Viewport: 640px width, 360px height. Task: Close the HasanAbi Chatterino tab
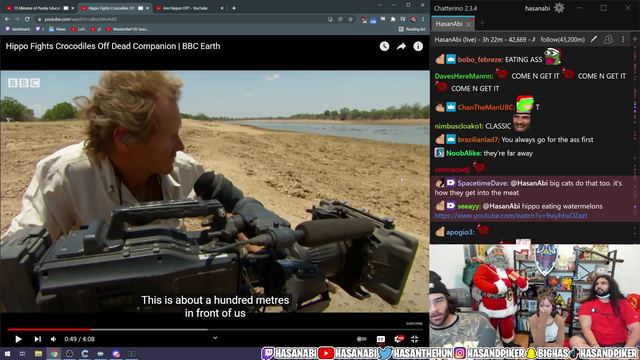click(469, 24)
